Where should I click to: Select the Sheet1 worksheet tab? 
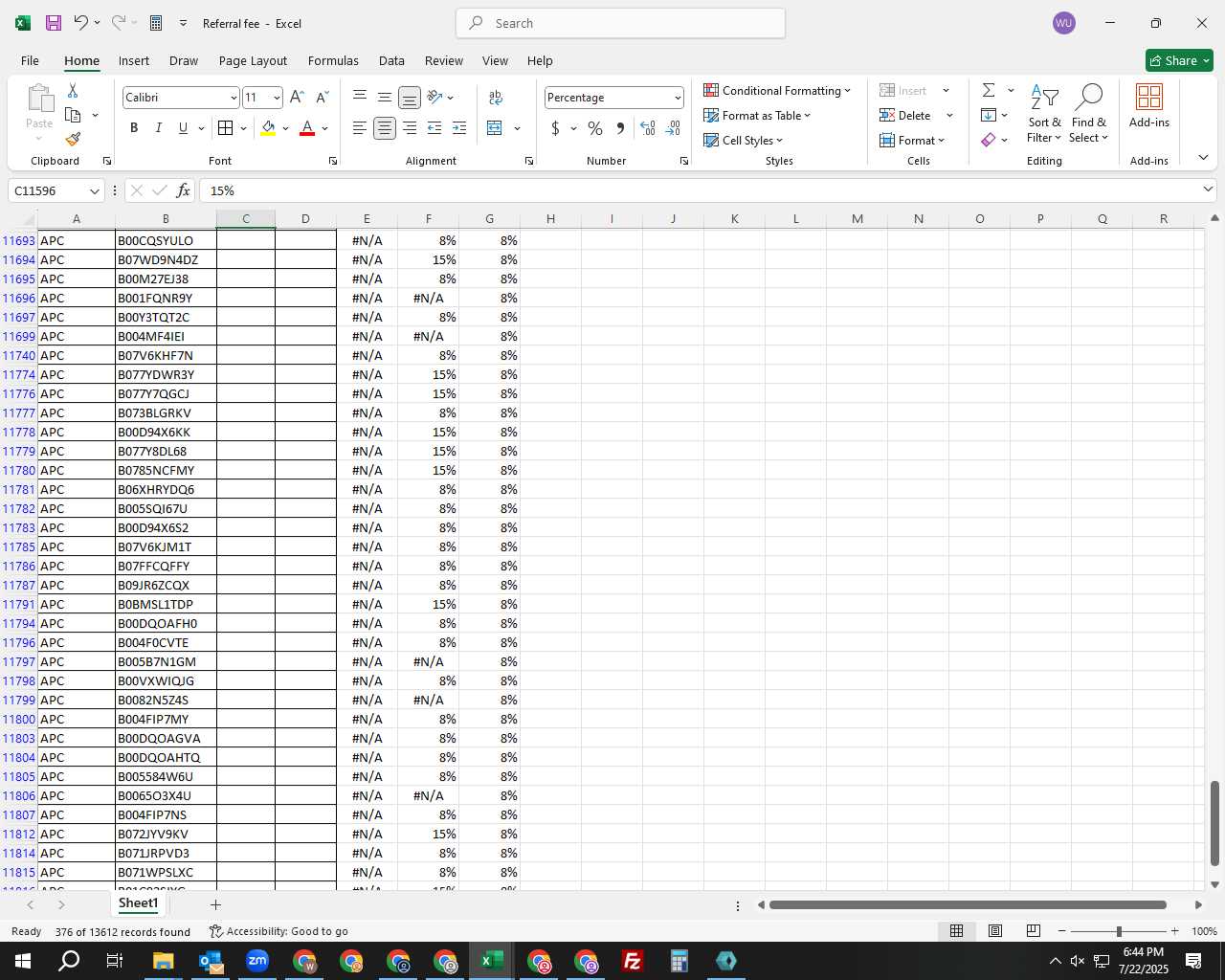pyautogui.click(x=139, y=903)
